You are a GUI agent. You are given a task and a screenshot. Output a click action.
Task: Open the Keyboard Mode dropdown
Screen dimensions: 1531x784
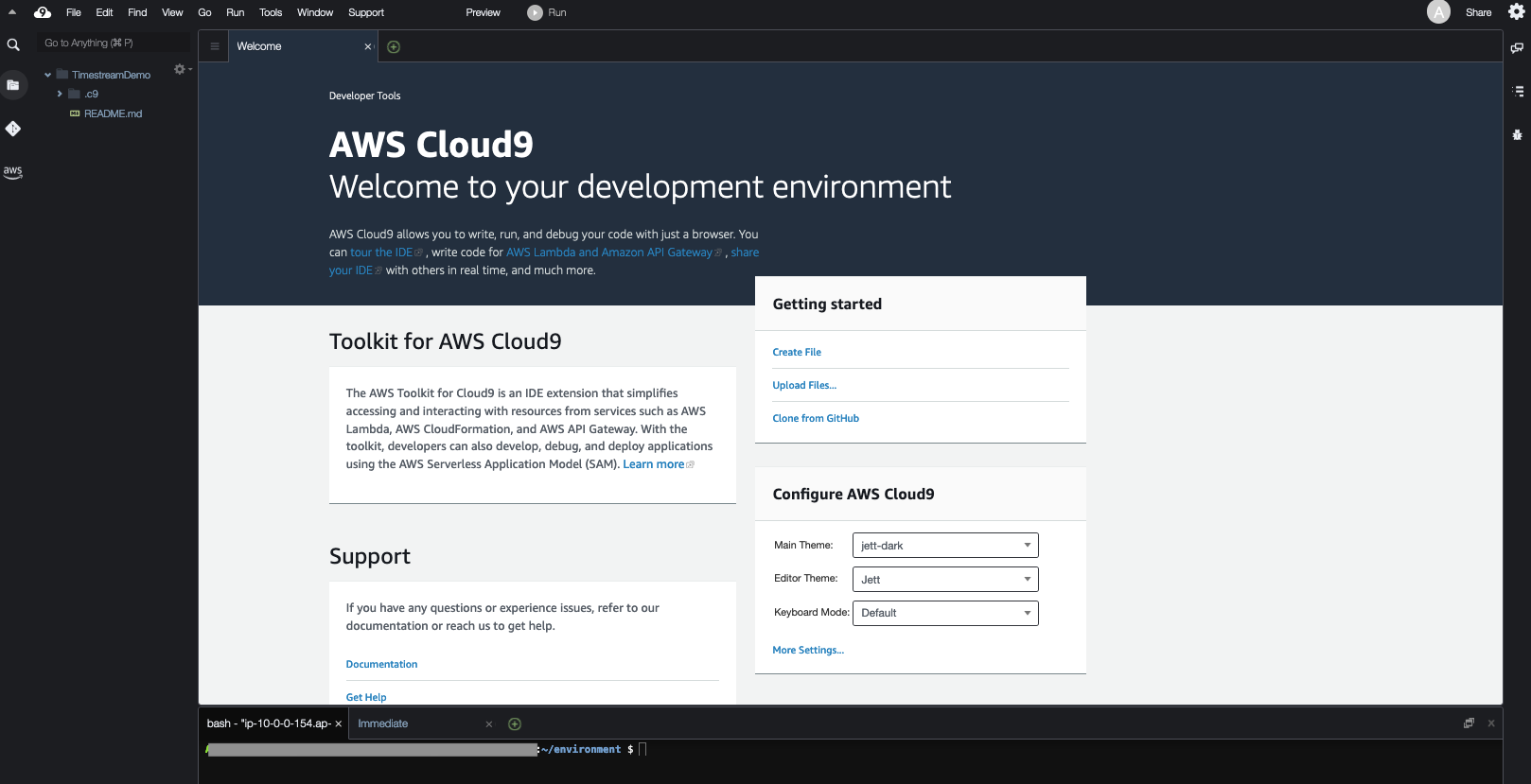click(945, 613)
